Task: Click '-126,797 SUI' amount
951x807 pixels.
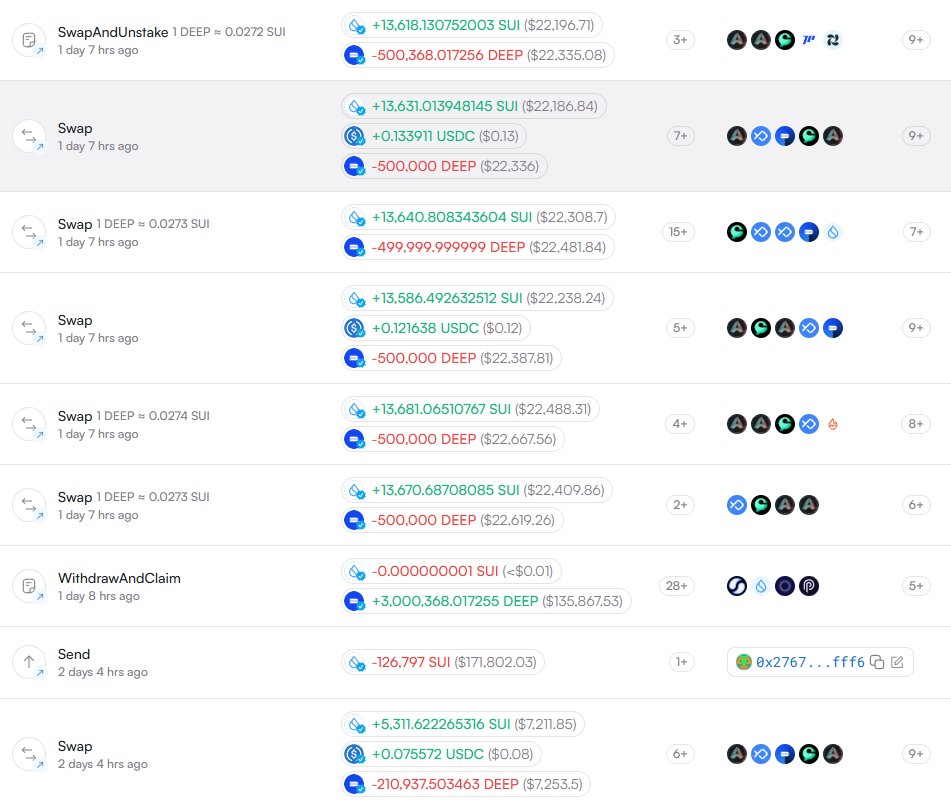Action: pos(411,662)
